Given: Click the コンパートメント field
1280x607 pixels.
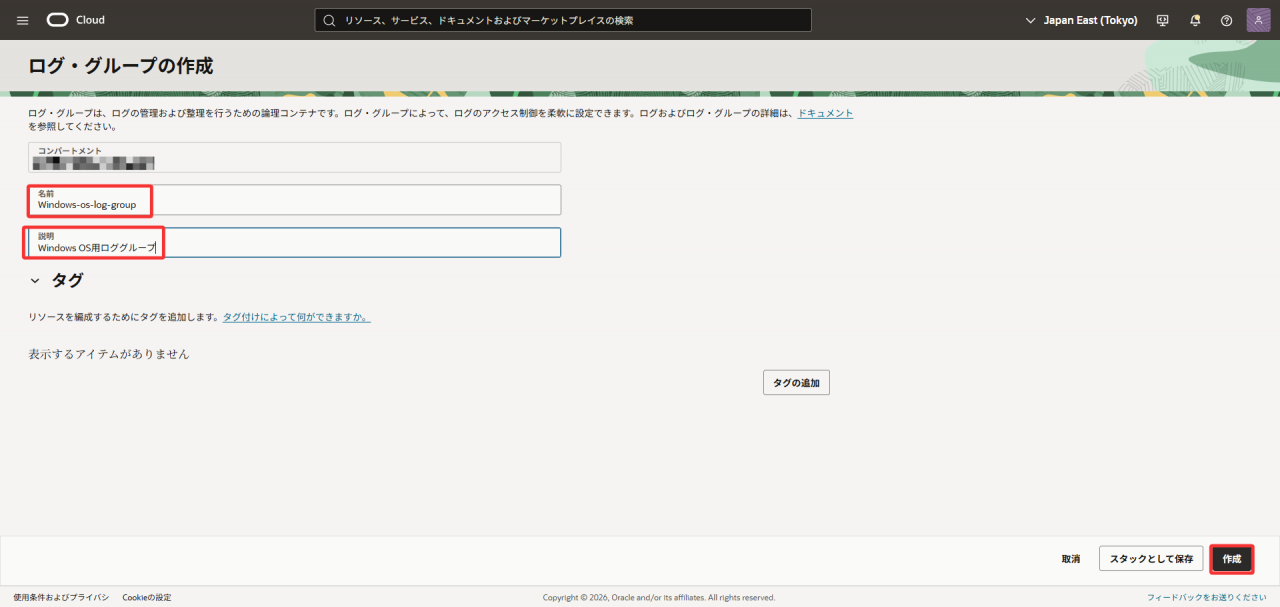Looking at the screenshot, I should coord(294,157).
